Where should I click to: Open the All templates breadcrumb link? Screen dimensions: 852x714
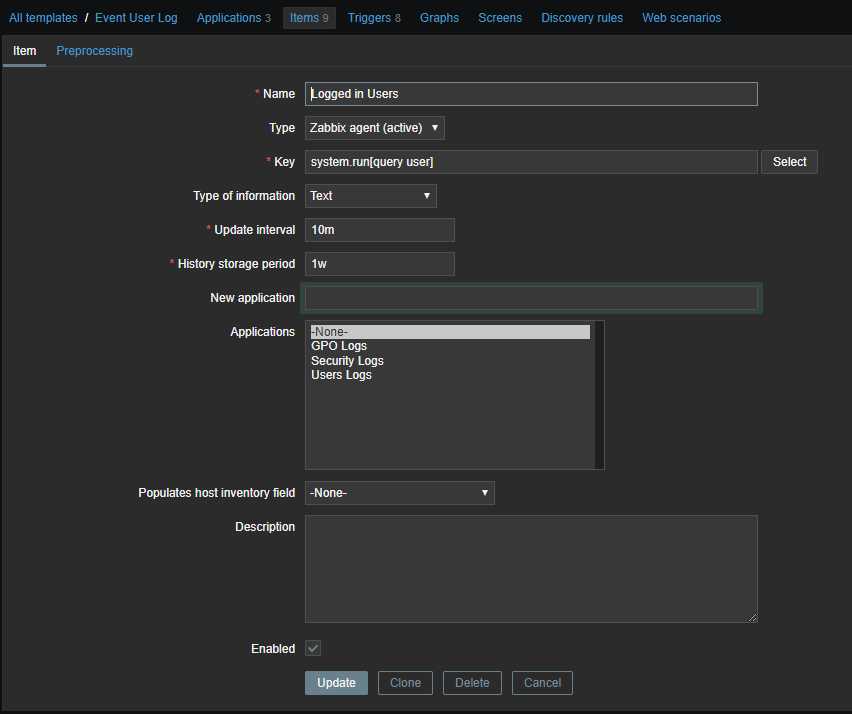point(43,18)
